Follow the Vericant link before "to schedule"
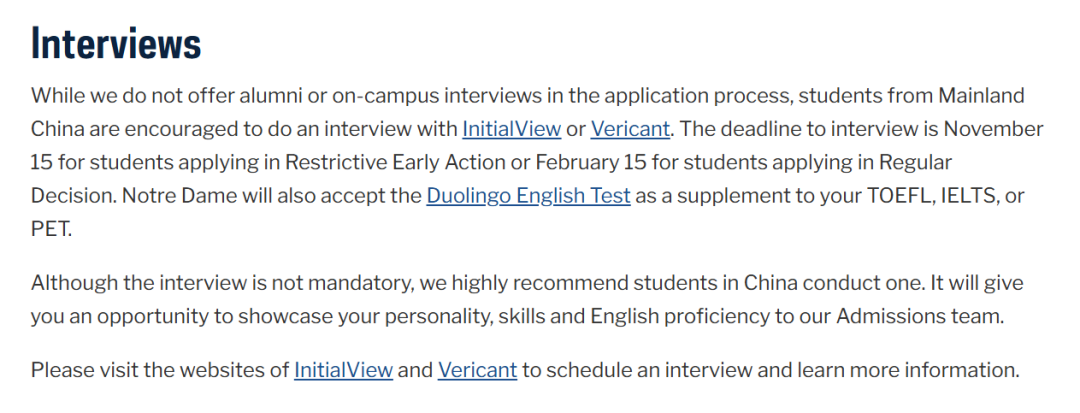The width and height of the screenshot is (1080, 413). [477, 370]
